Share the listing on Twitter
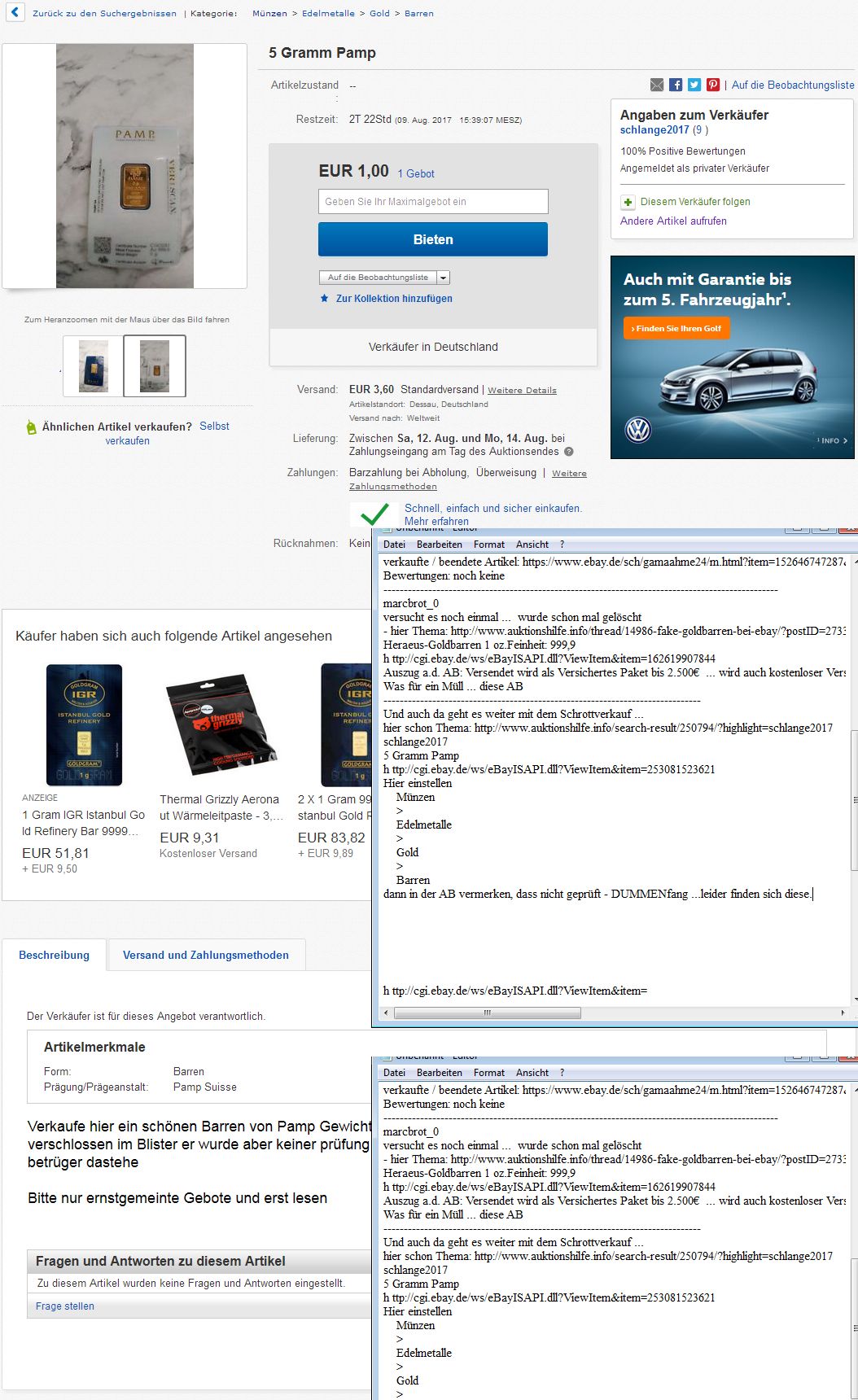858x1400 pixels. click(694, 85)
